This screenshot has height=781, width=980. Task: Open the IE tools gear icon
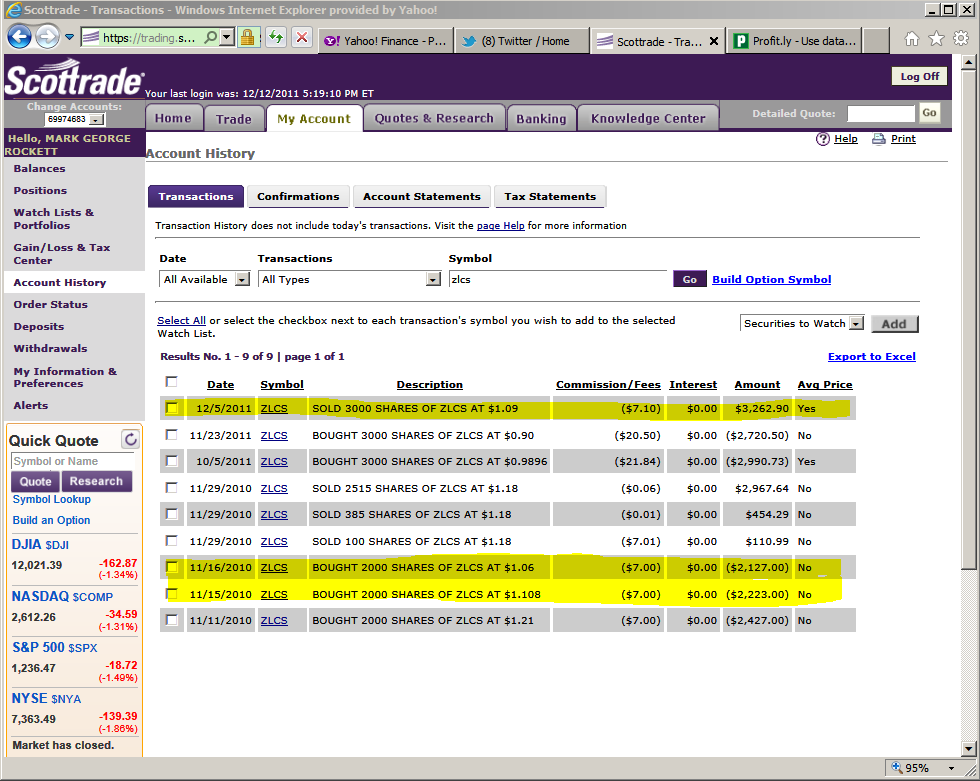click(x=960, y=39)
